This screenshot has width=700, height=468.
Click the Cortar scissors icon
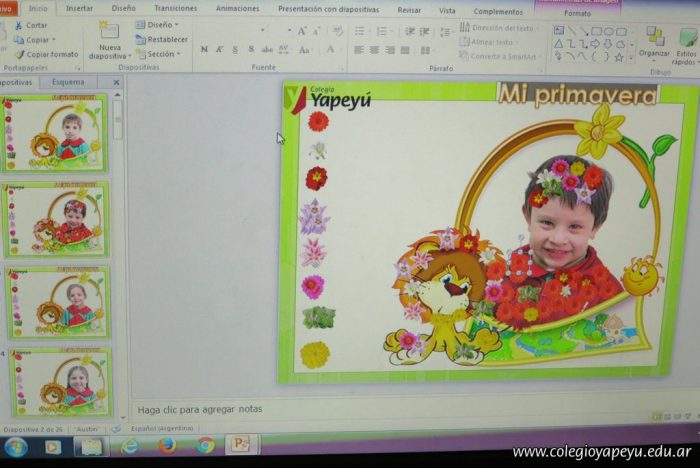[18, 25]
